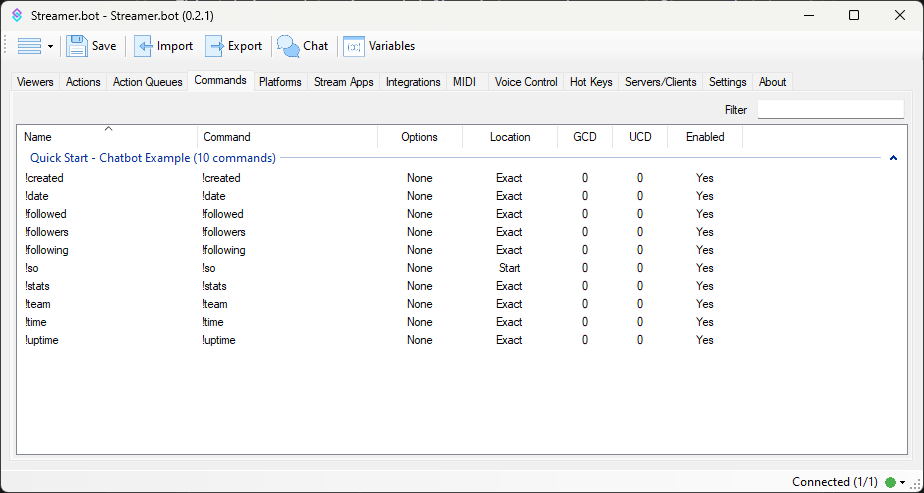
Task: Click the Save disk icon
Action: coord(77,46)
